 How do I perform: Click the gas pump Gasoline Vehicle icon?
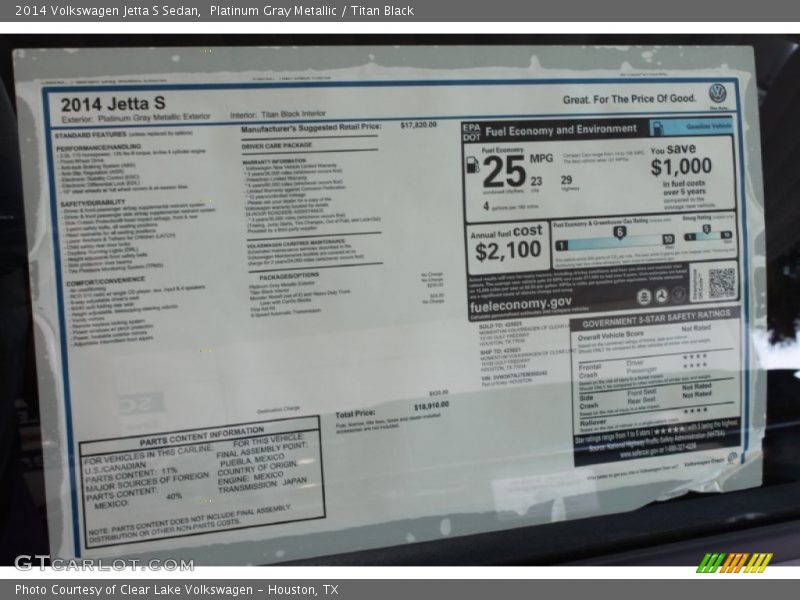658,126
